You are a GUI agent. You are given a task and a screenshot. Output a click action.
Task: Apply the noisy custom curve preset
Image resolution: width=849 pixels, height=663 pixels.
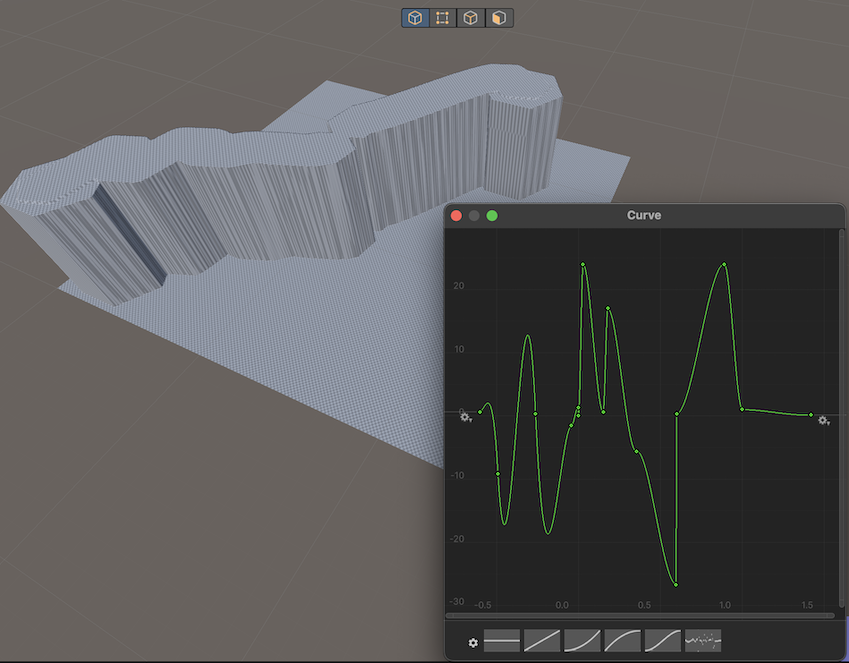702,641
